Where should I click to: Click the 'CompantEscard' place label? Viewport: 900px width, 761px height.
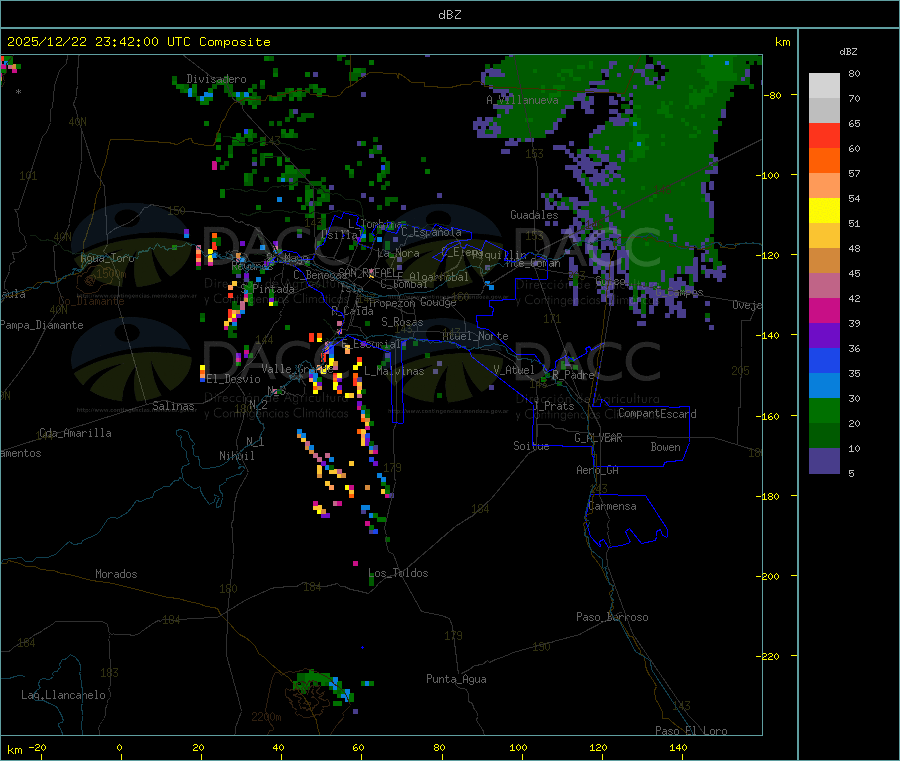[657, 414]
